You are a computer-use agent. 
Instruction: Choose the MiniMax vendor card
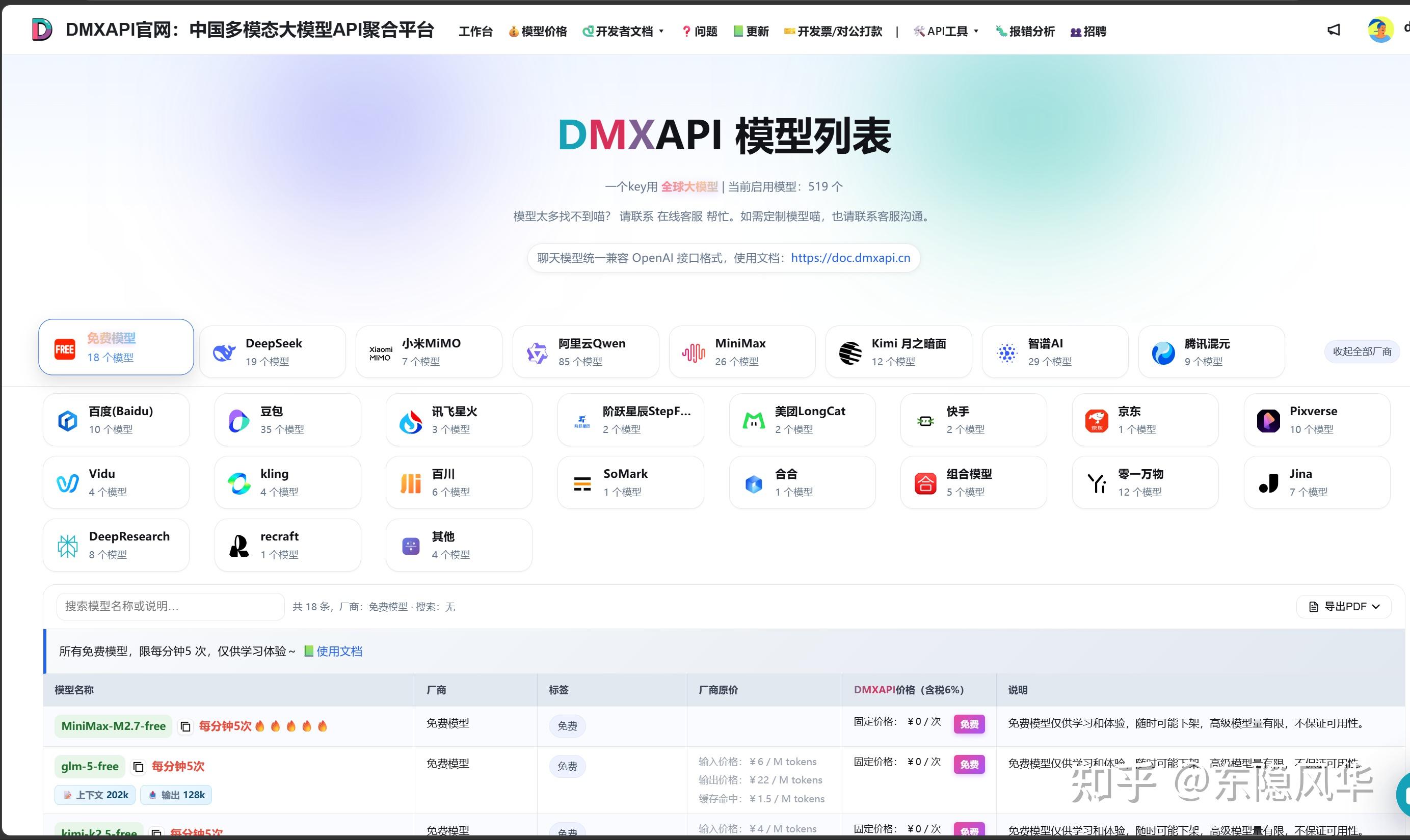click(x=742, y=351)
